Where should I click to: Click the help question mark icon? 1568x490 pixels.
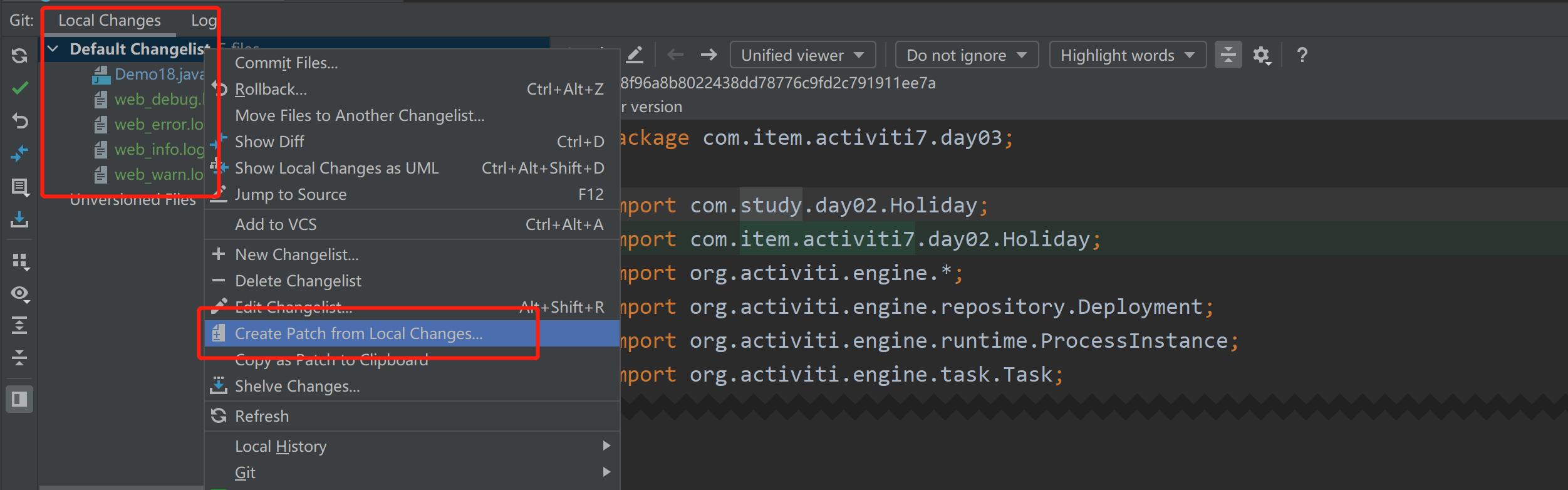point(1302,55)
